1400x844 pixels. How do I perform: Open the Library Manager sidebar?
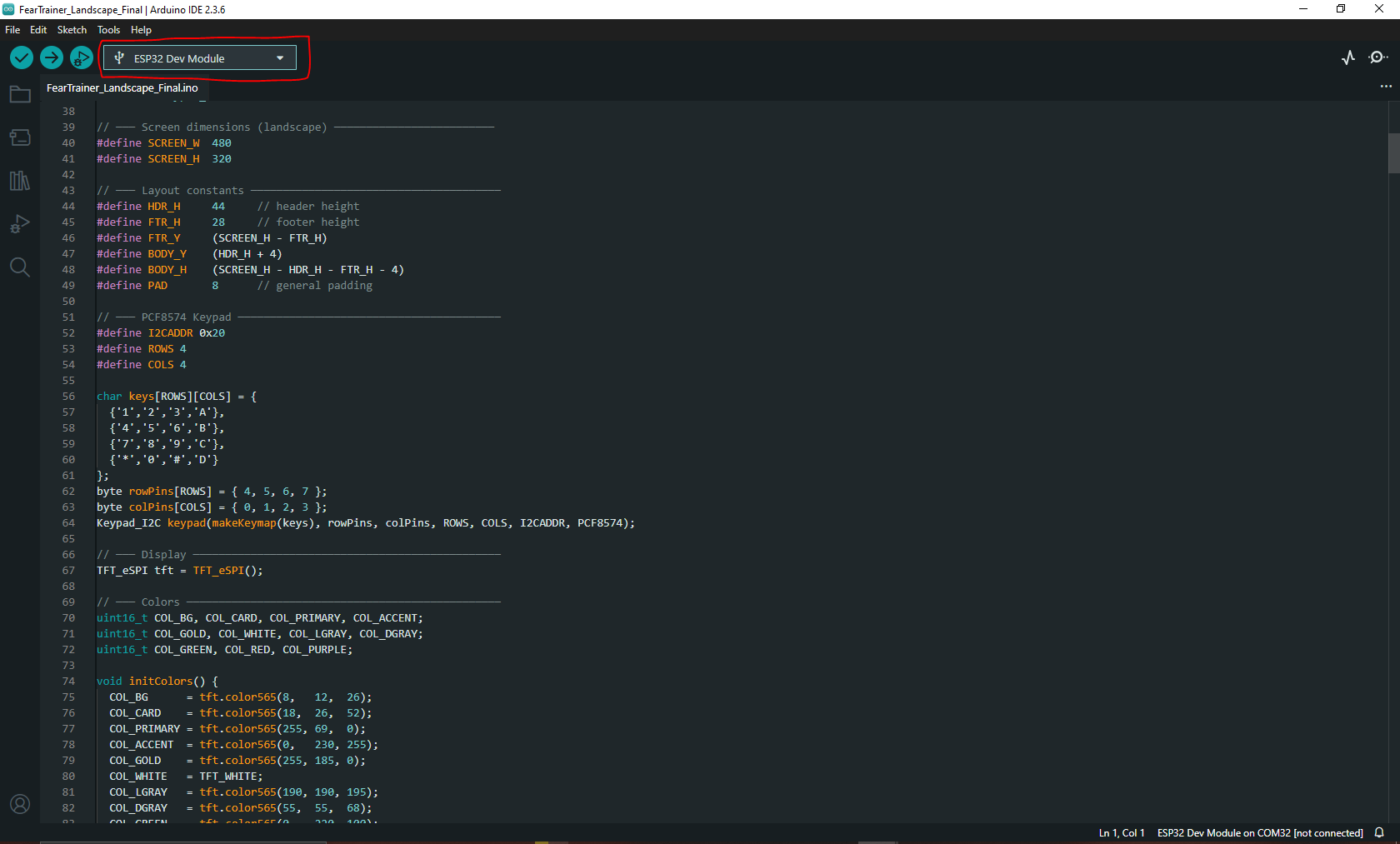pyautogui.click(x=20, y=181)
